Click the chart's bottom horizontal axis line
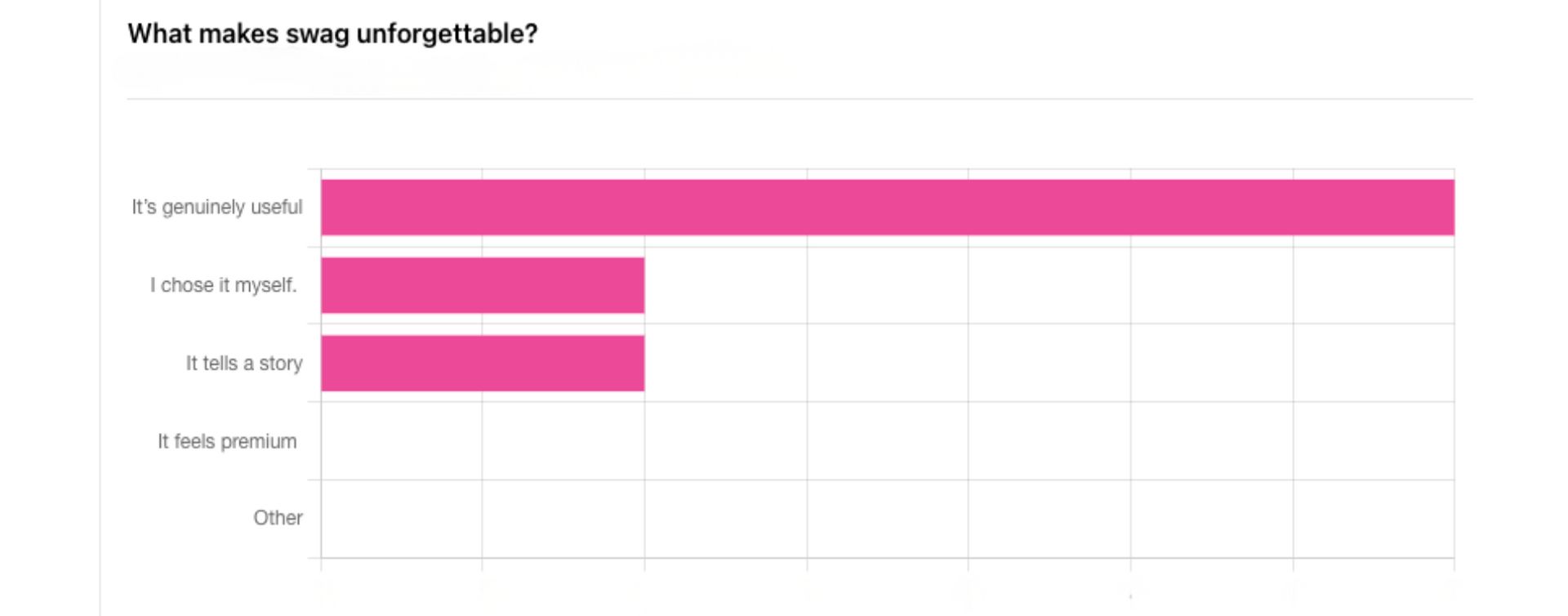1568x616 pixels. (887, 558)
